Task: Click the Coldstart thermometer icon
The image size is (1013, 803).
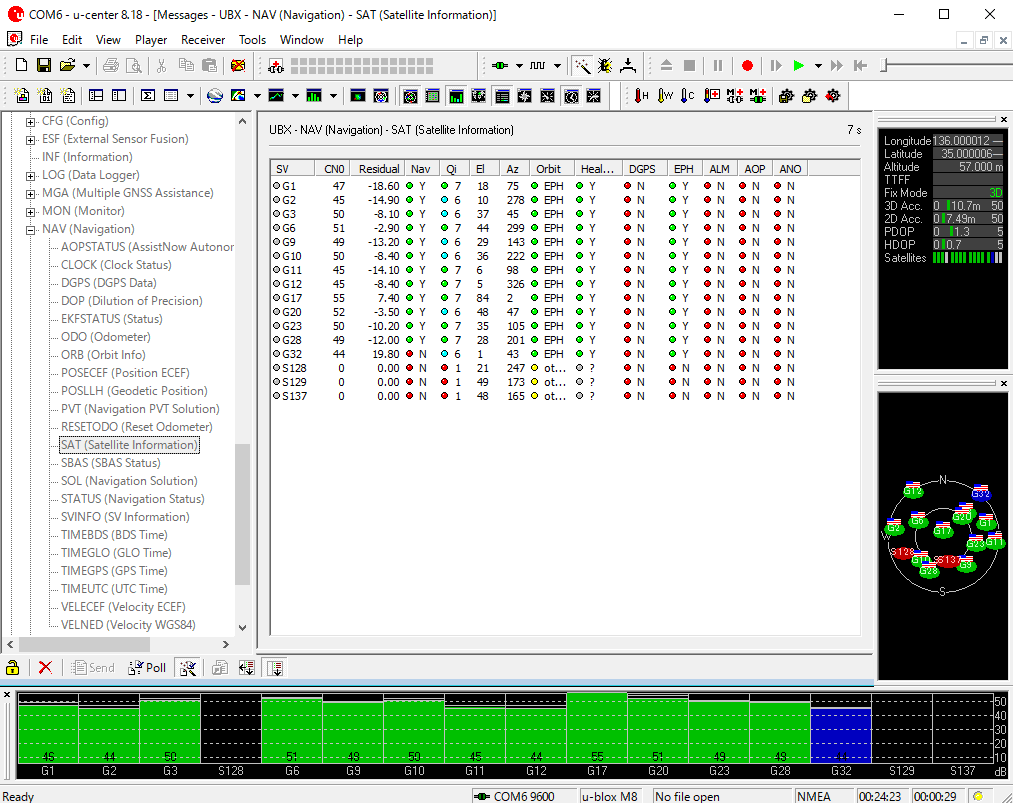Action: [x=687, y=96]
